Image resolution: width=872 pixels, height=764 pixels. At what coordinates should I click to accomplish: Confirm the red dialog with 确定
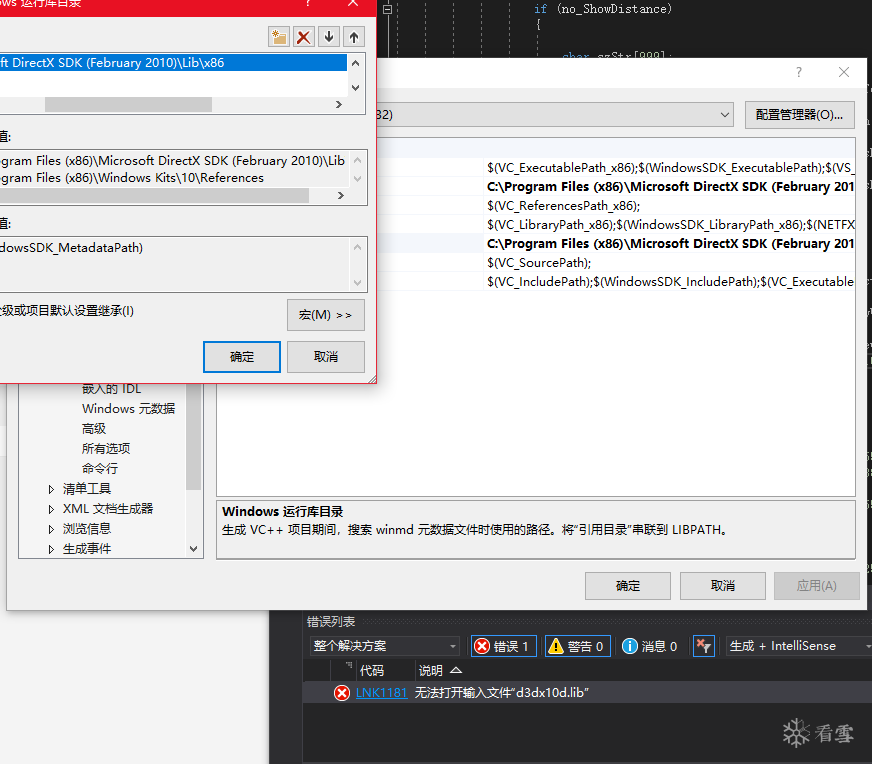(x=242, y=356)
